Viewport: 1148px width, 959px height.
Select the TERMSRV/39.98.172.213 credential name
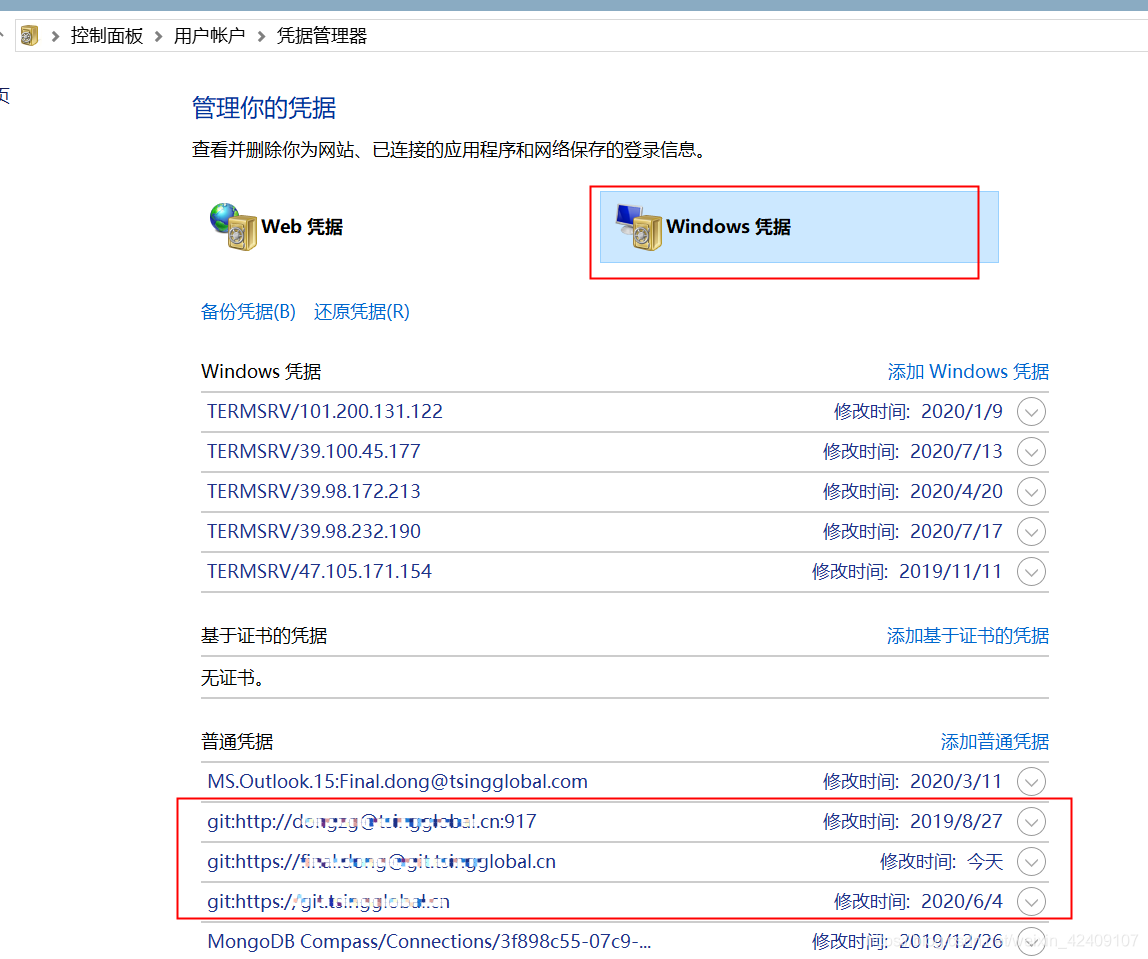point(313,491)
